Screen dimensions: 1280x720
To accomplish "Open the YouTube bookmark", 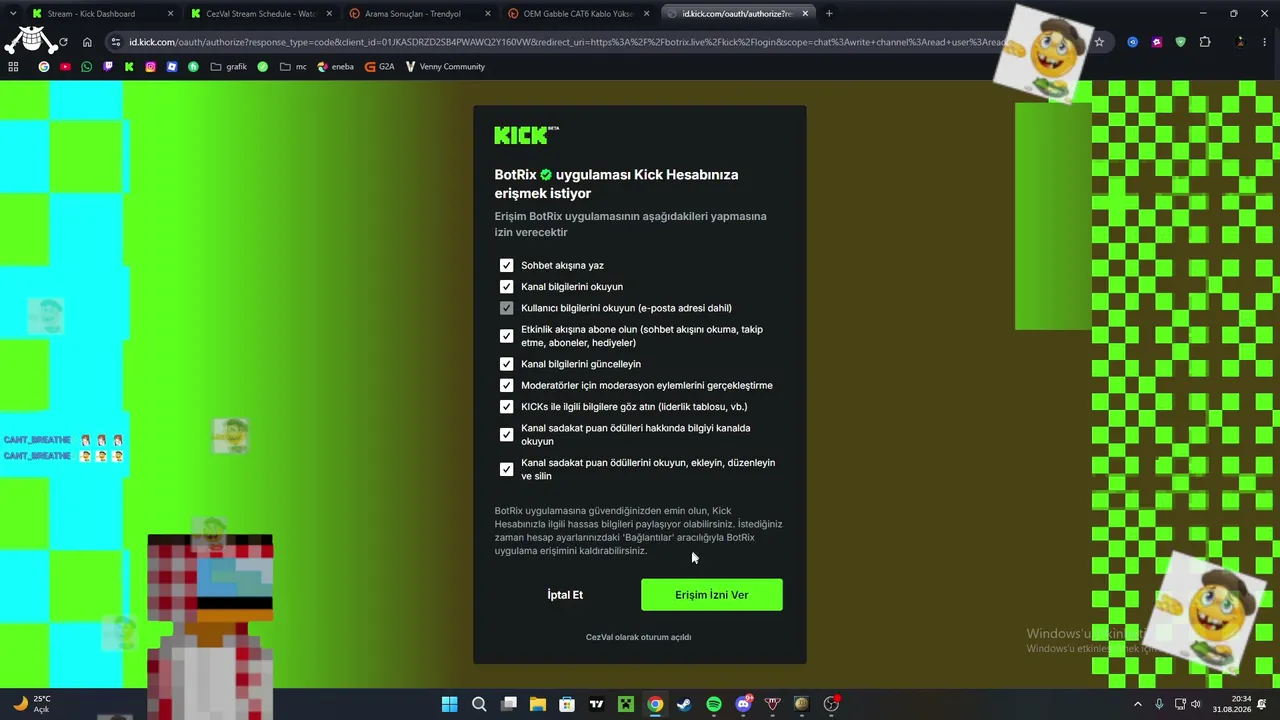I will [x=65, y=67].
